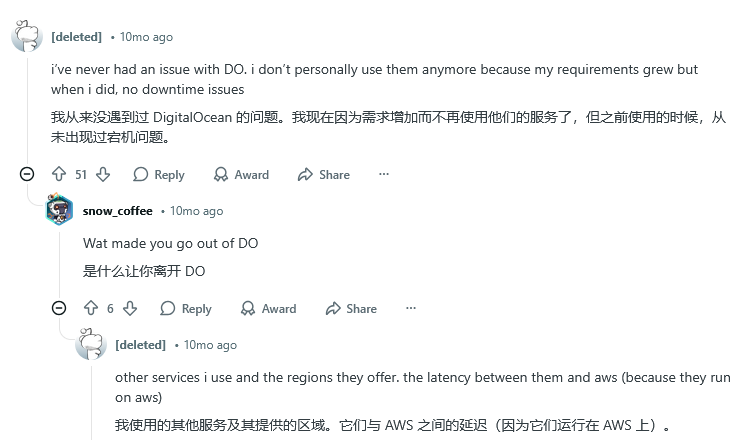
Task: Open more options for first comment
Action: click(x=383, y=174)
